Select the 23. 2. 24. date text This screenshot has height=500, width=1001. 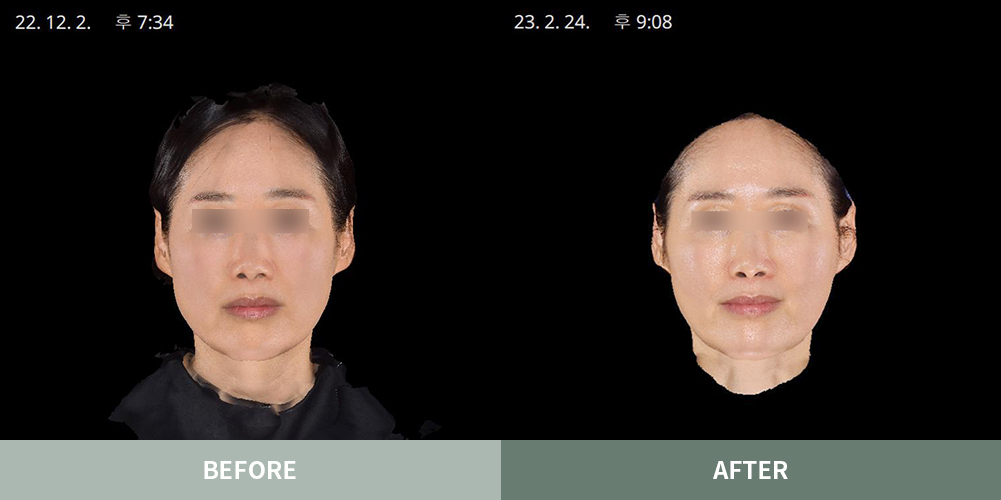coord(551,22)
